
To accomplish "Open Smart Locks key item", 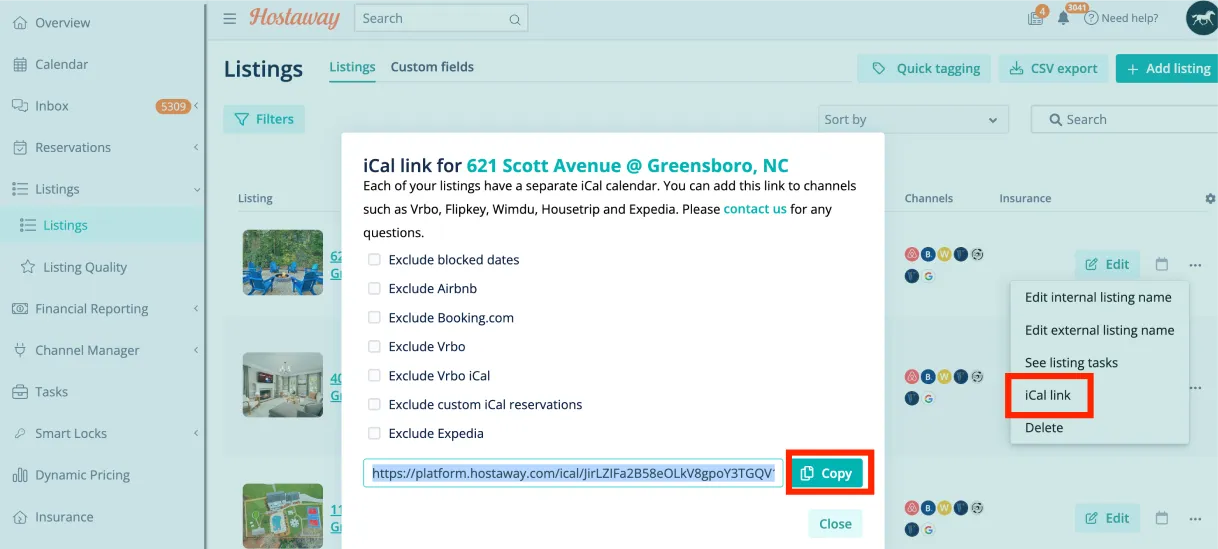I will [x=60, y=433].
